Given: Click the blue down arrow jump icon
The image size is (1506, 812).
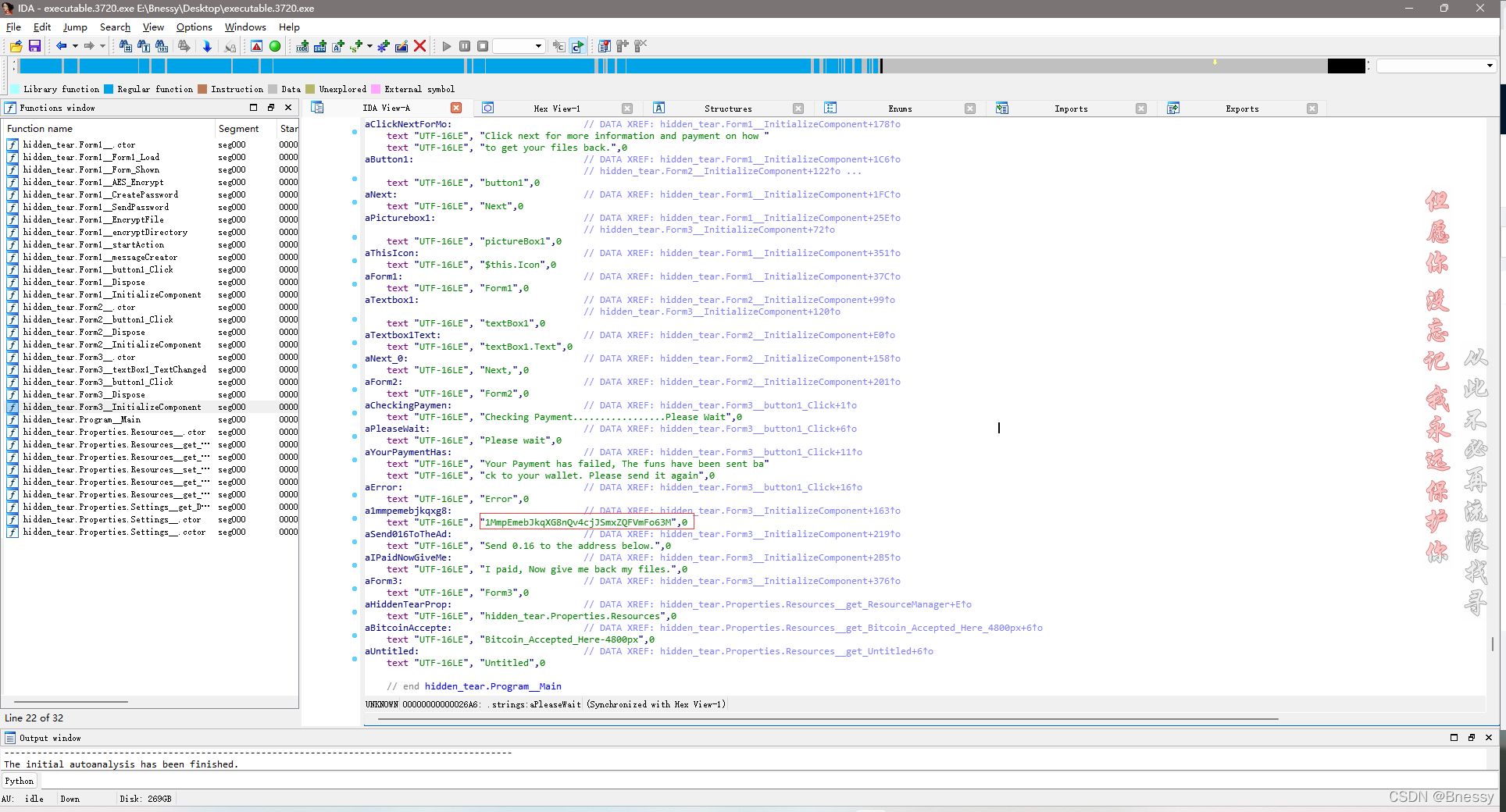Looking at the screenshot, I should pyautogui.click(x=207, y=46).
